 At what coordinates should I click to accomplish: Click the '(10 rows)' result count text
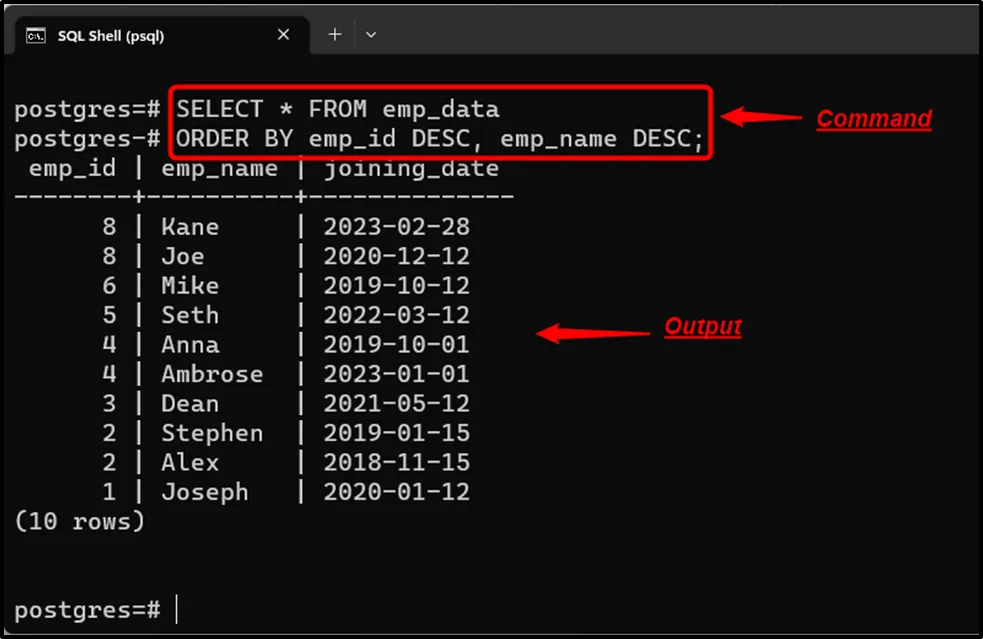click(x=80, y=521)
